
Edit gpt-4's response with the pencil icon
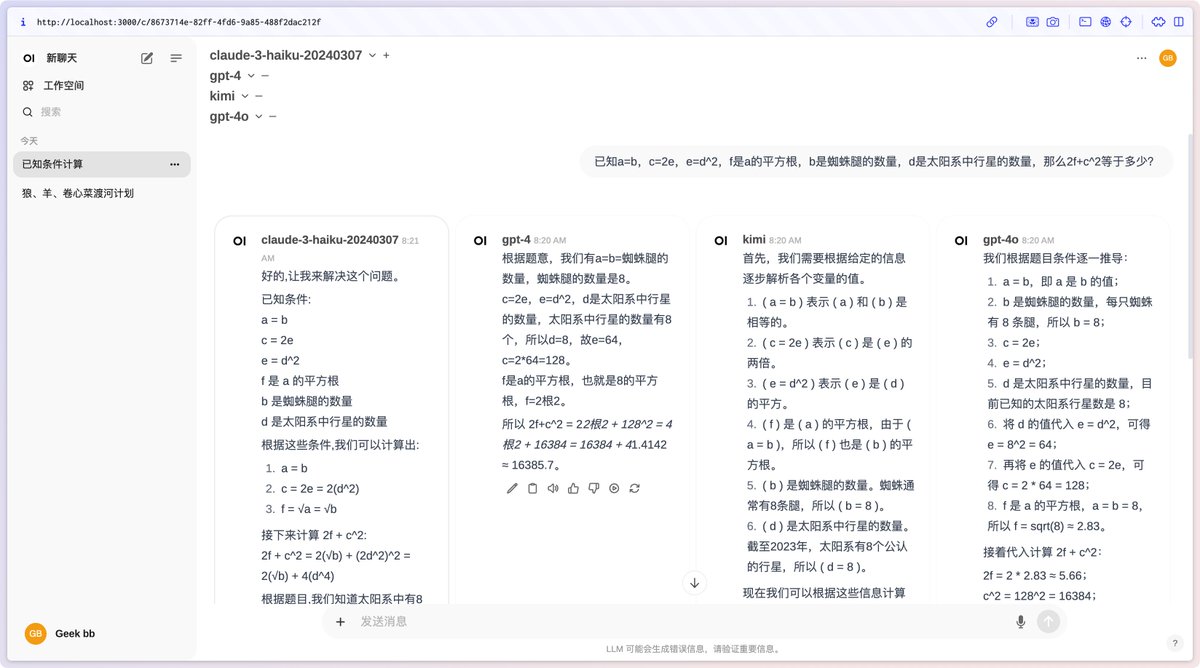[x=511, y=488]
